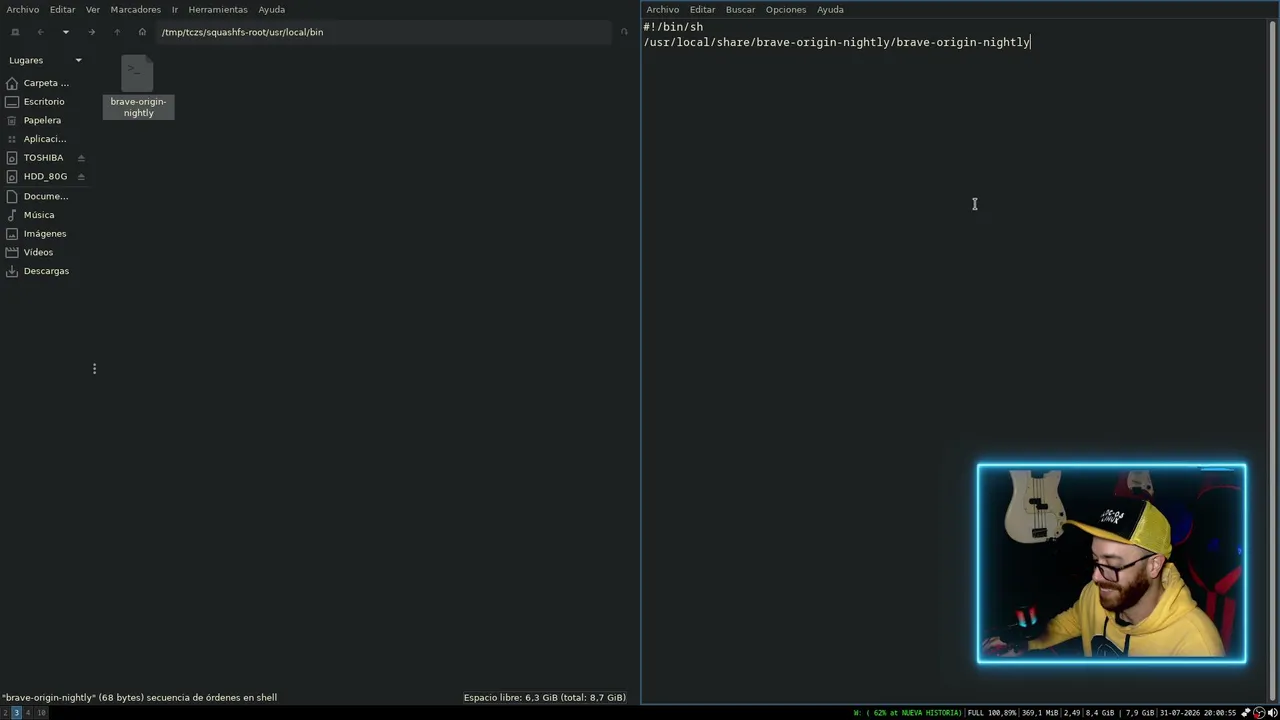The image size is (1280, 720).
Task: Open Imágenes in the places sidebar
Action: [x=45, y=233]
